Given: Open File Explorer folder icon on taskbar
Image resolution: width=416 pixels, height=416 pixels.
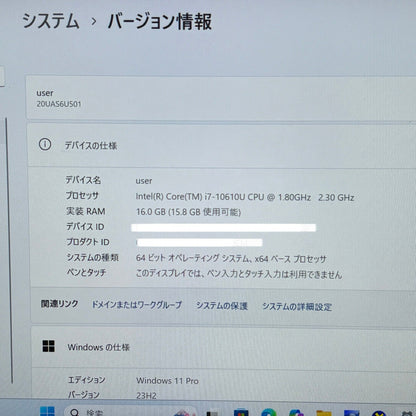Looking at the screenshot, I should 324,413.
